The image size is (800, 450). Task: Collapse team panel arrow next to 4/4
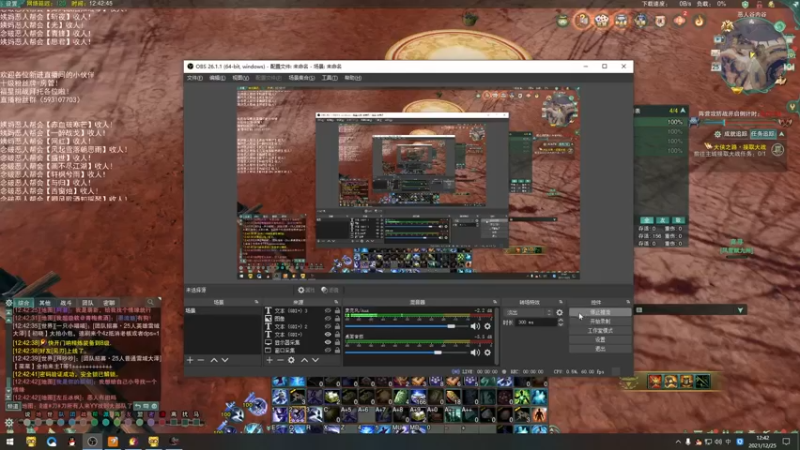683,111
